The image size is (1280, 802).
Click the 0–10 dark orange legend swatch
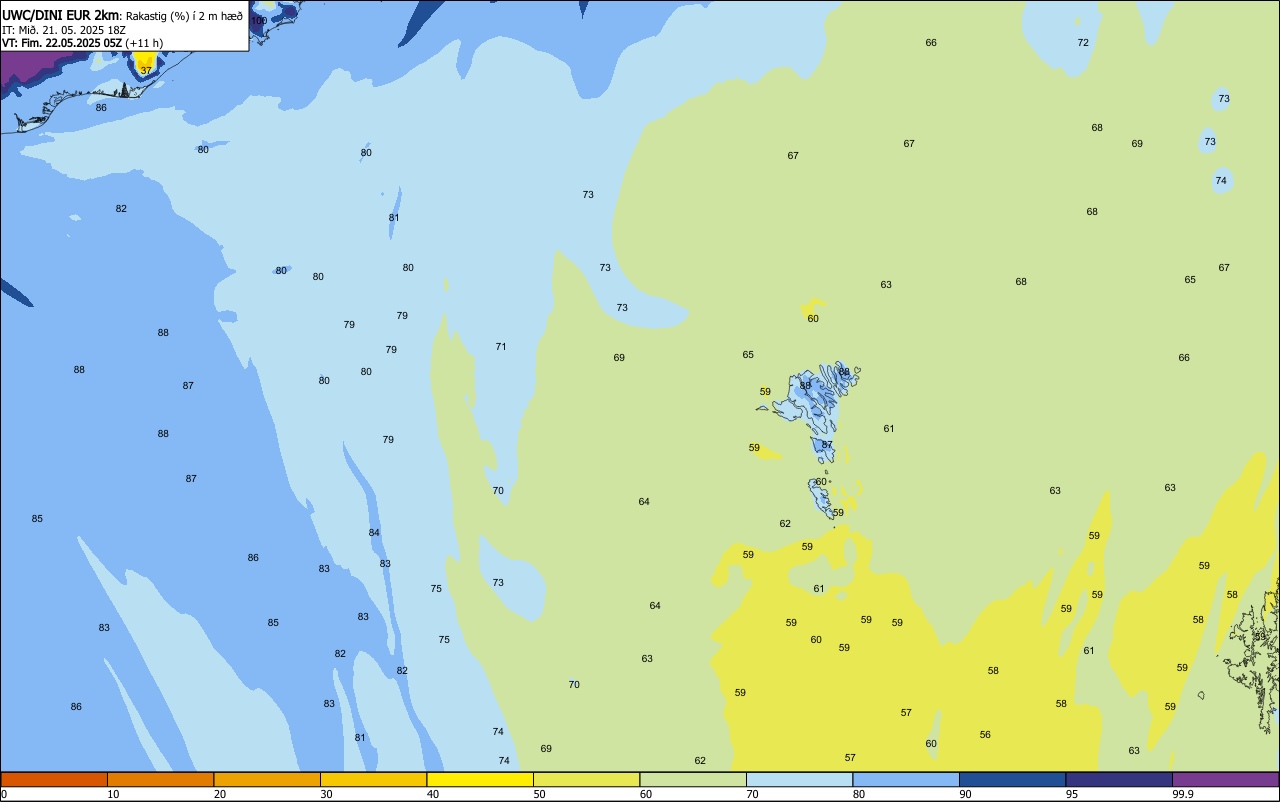coord(54,779)
